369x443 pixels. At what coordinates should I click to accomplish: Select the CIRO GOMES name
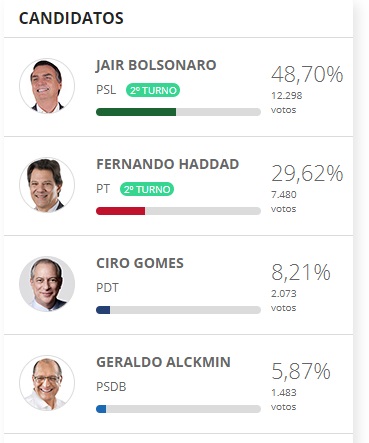click(140, 263)
